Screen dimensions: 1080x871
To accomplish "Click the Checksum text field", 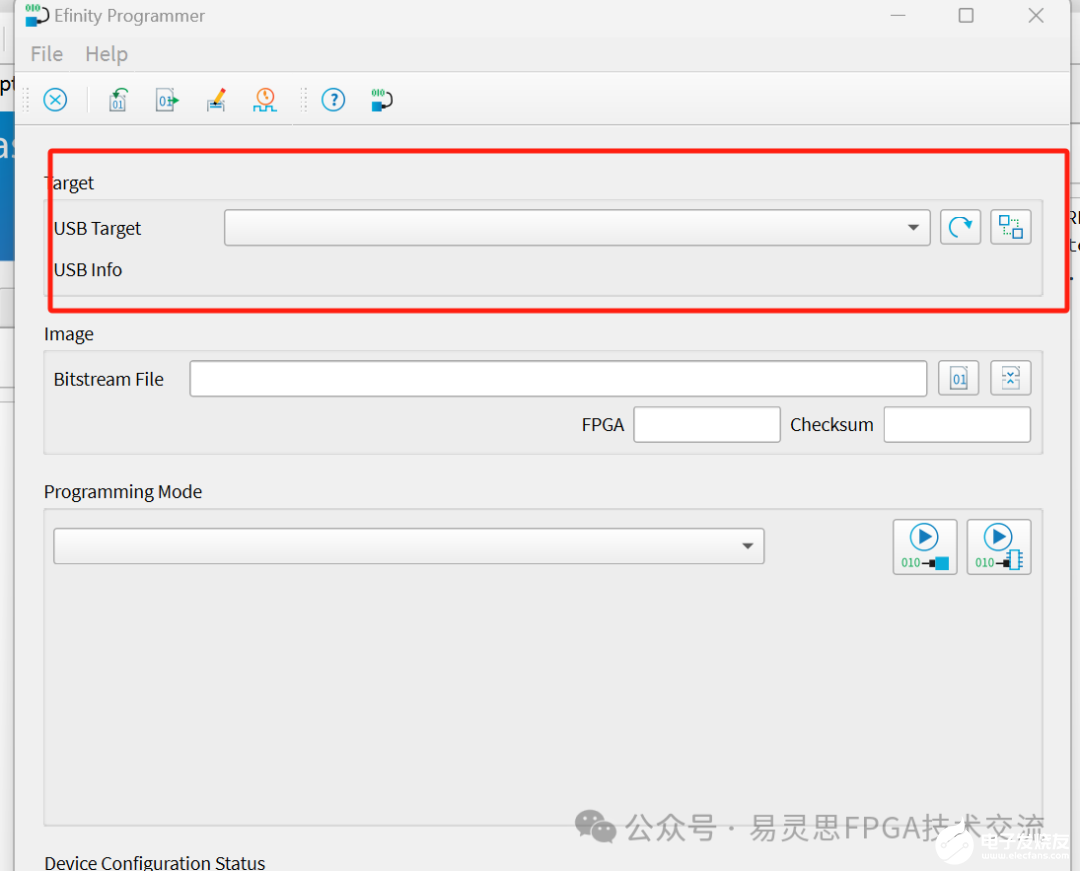I will point(957,424).
